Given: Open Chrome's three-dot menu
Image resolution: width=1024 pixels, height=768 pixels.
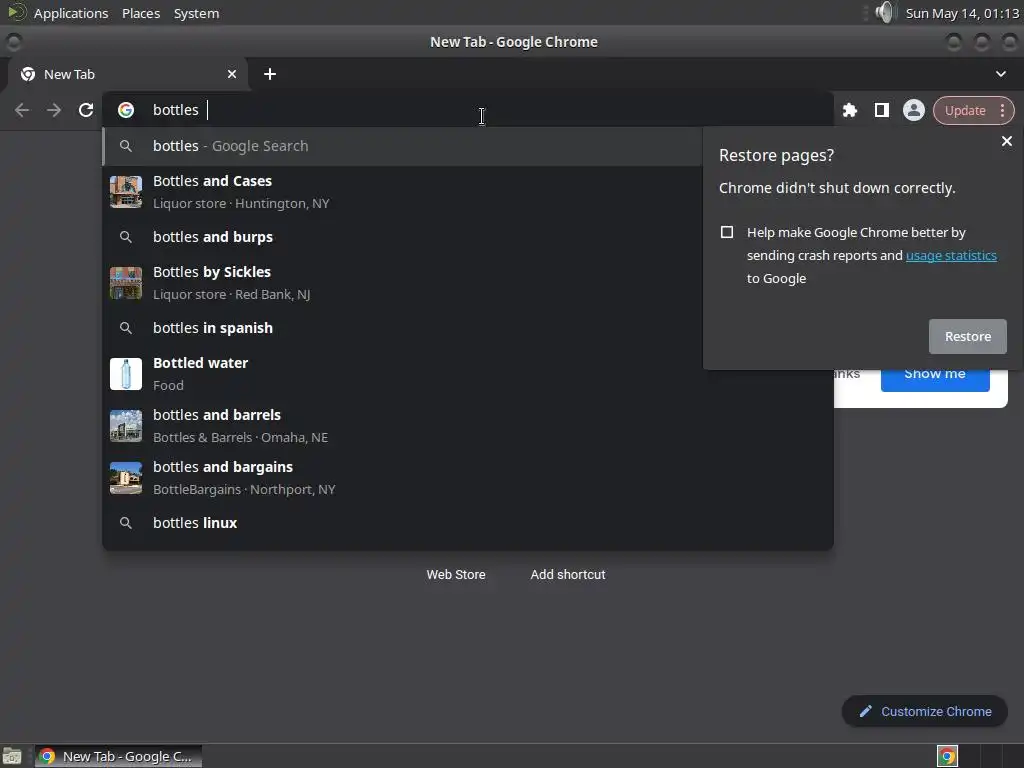Looking at the screenshot, I should [1002, 110].
